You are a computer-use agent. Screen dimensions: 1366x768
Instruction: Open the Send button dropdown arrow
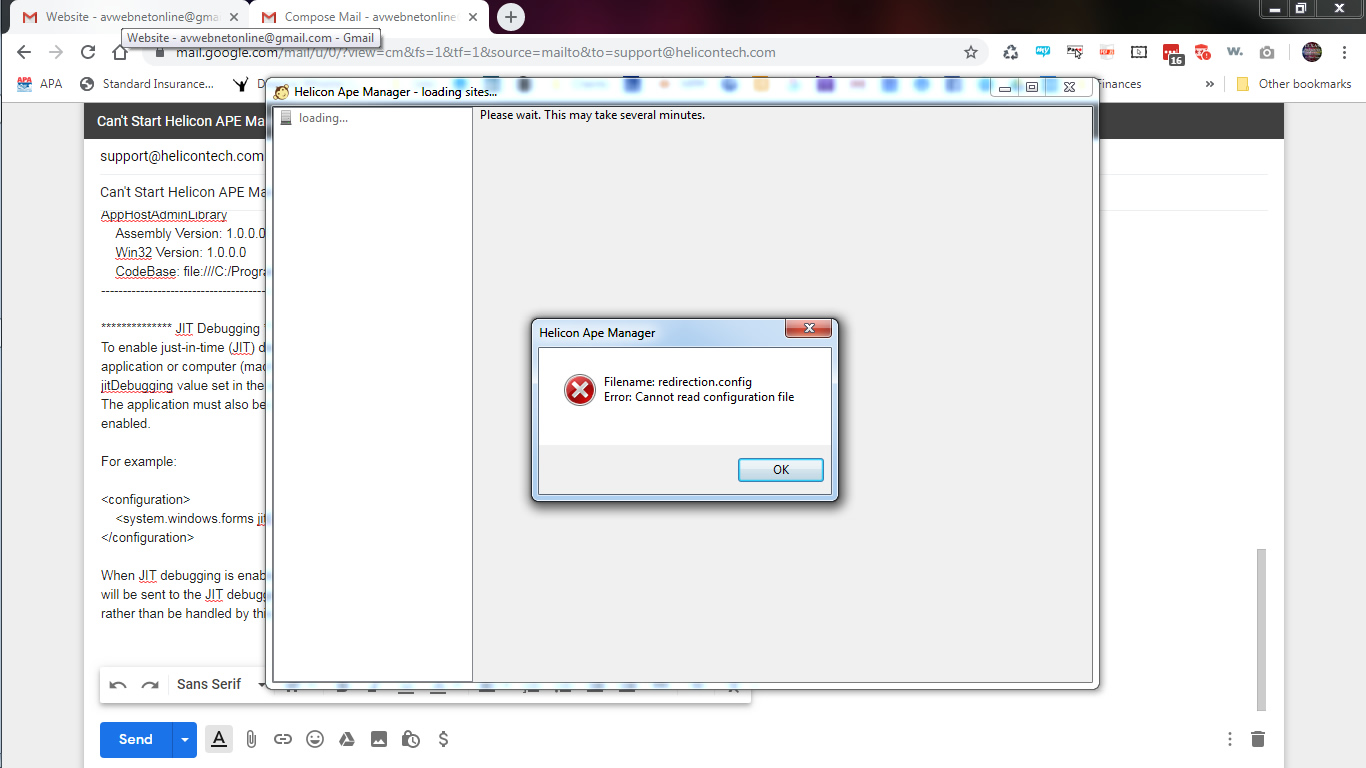pos(183,739)
